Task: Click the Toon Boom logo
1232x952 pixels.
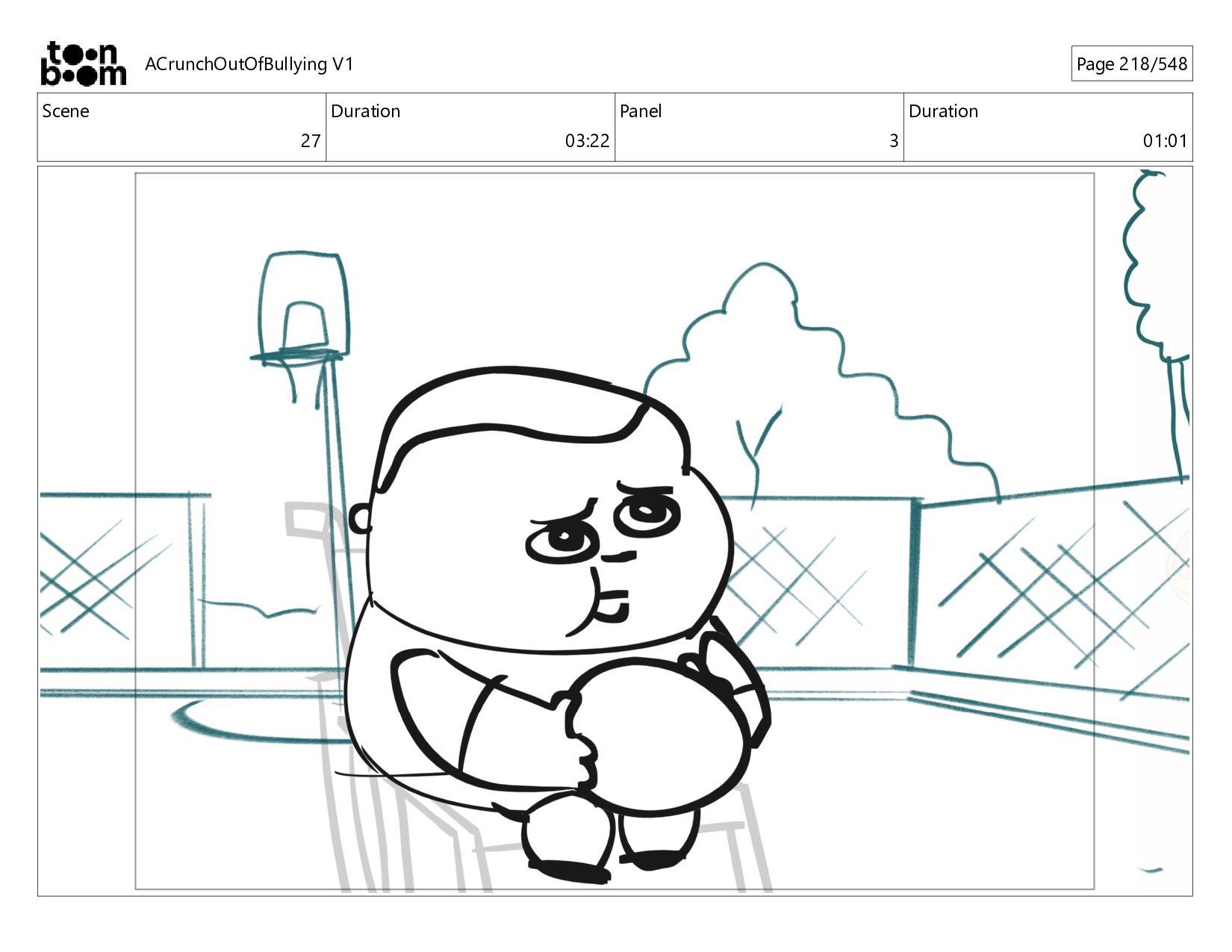Action: pyautogui.click(x=83, y=63)
